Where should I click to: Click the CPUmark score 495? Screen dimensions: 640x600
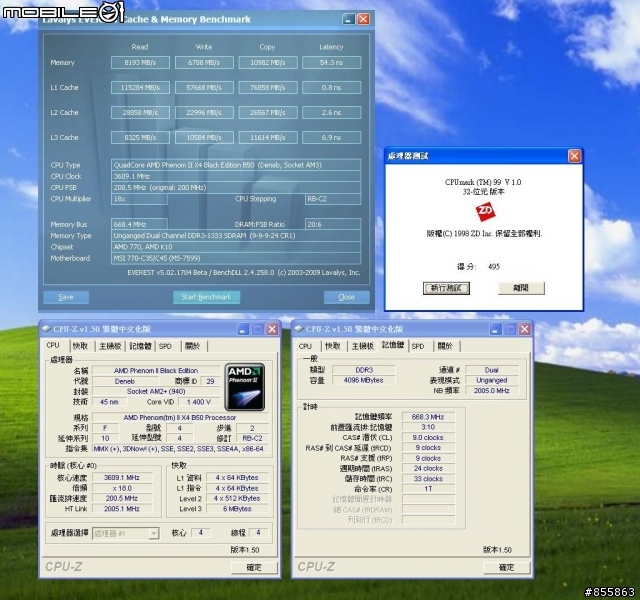click(494, 267)
